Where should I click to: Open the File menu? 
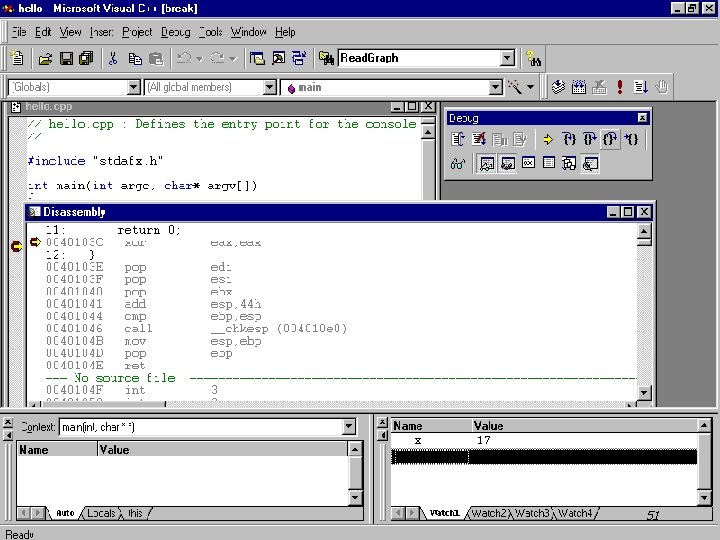pos(19,32)
